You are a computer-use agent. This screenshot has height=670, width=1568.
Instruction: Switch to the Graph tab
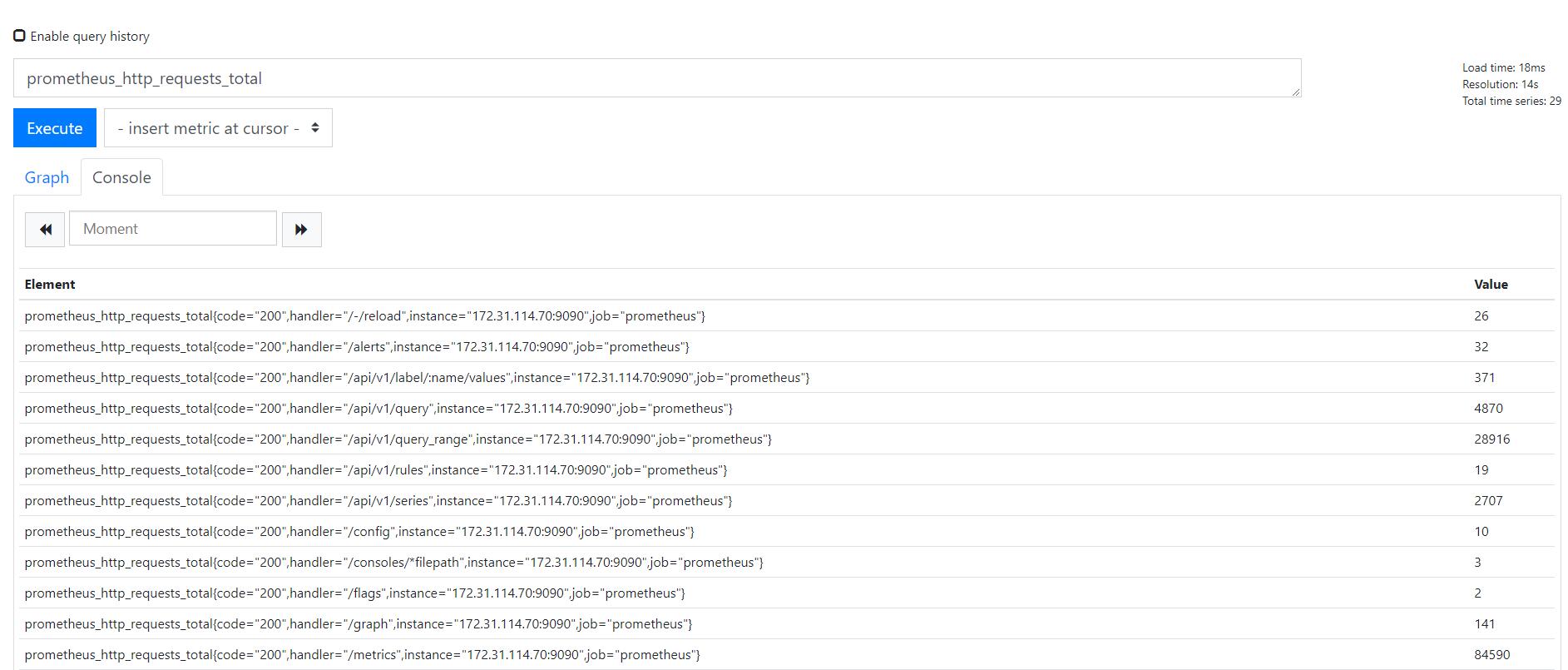[x=47, y=177]
